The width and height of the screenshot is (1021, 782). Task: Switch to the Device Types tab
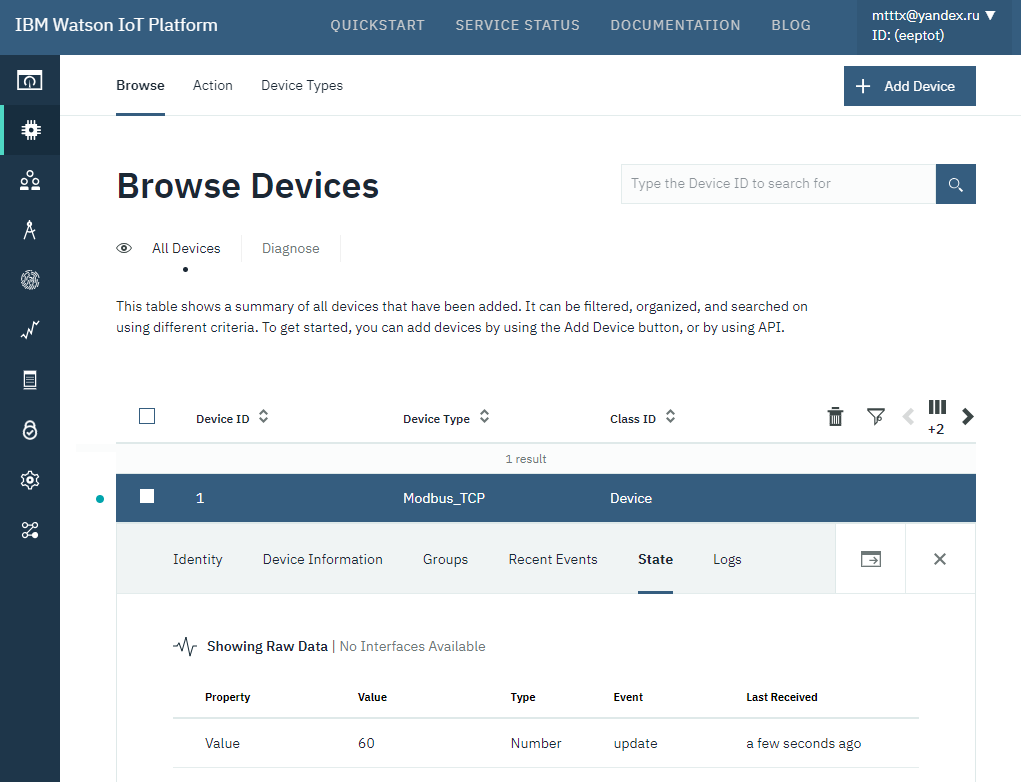301,85
